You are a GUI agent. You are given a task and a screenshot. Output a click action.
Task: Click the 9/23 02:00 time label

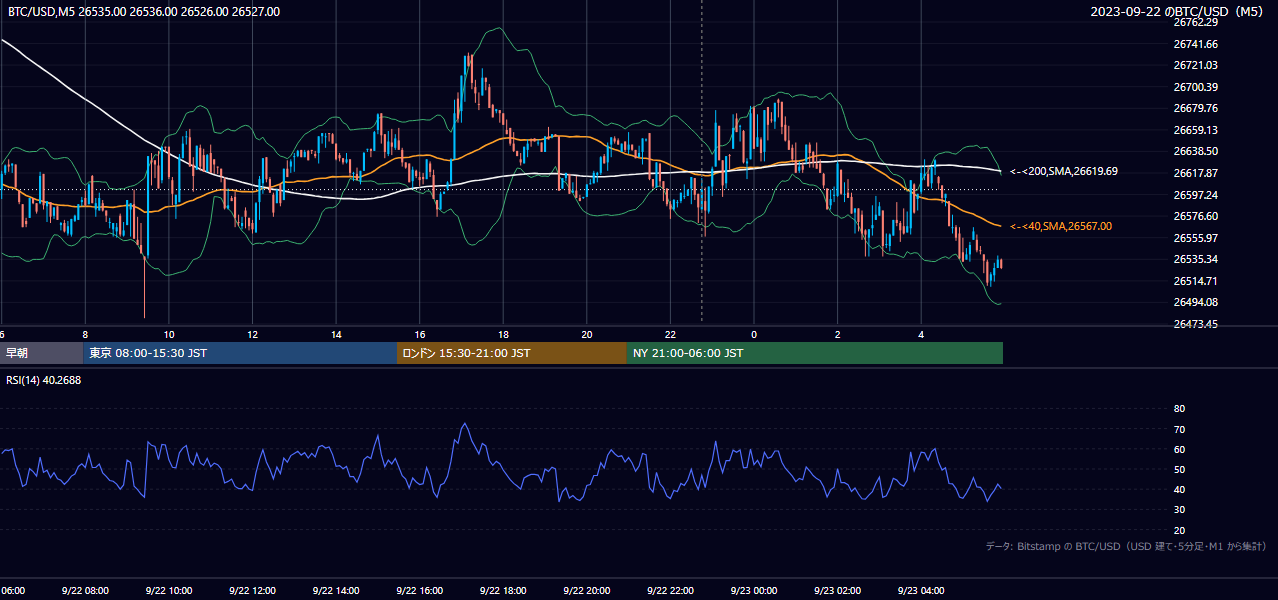pos(838,591)
